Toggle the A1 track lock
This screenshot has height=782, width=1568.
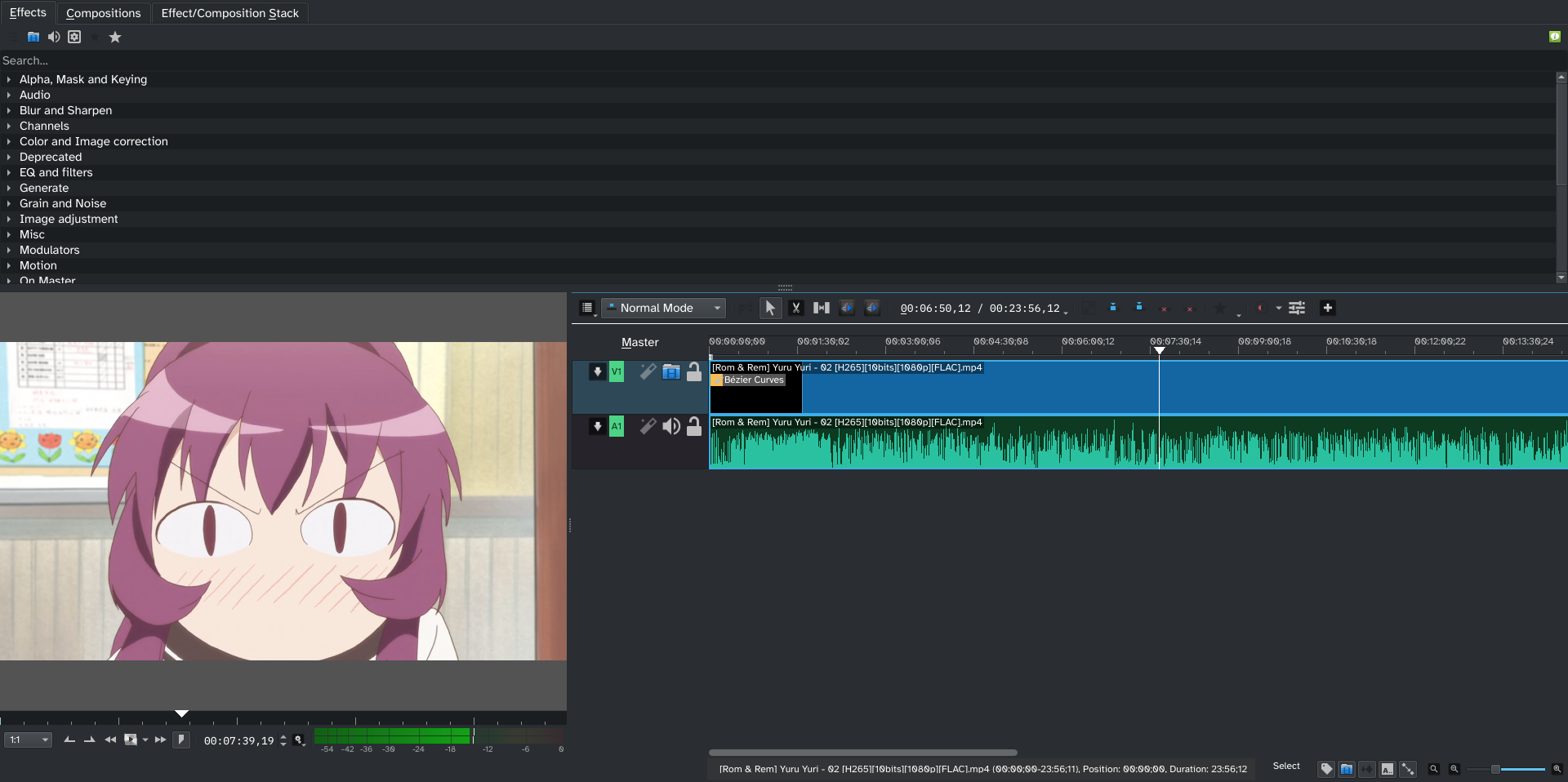click(694, 426)
